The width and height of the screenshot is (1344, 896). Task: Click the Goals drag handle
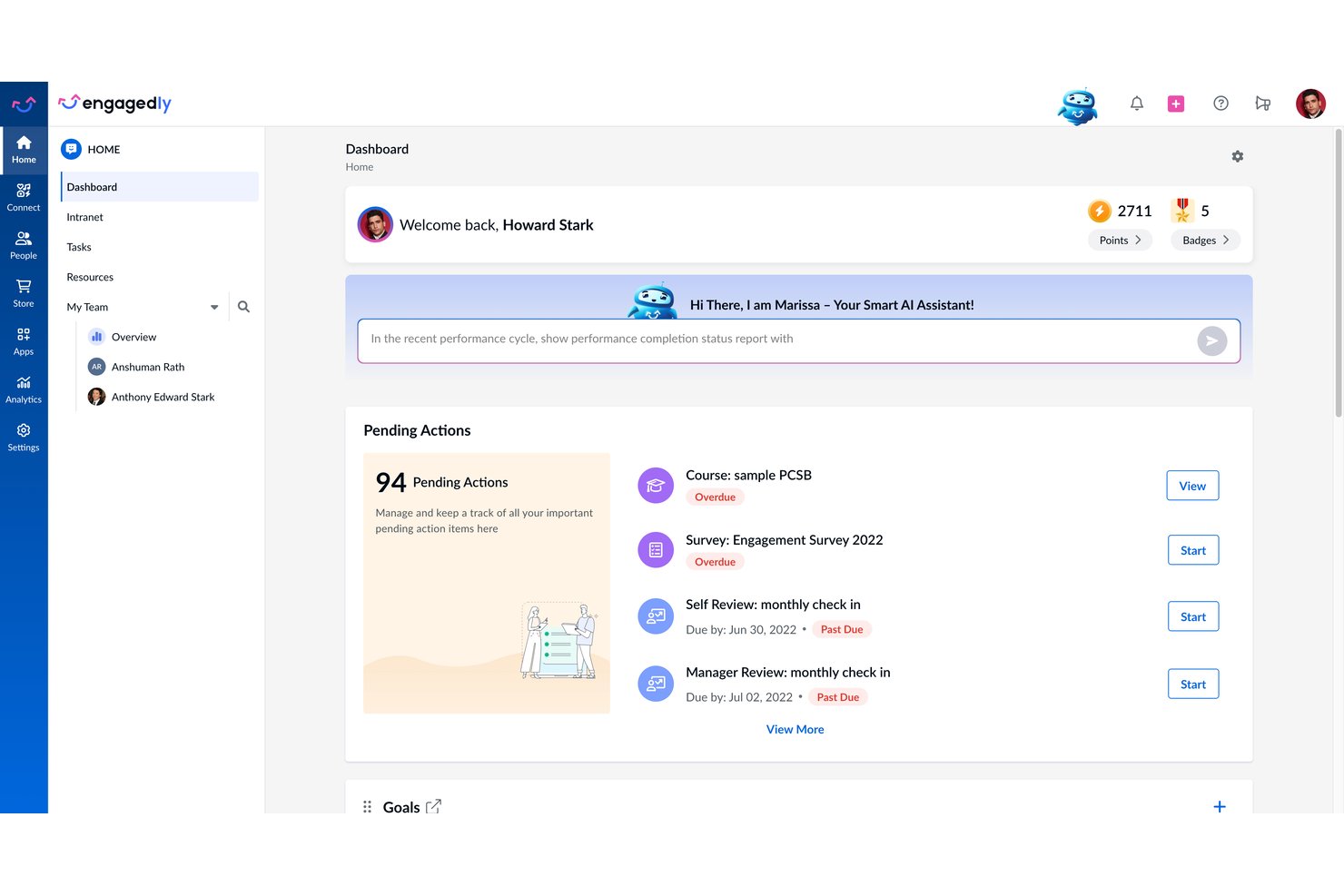[367, 806]
